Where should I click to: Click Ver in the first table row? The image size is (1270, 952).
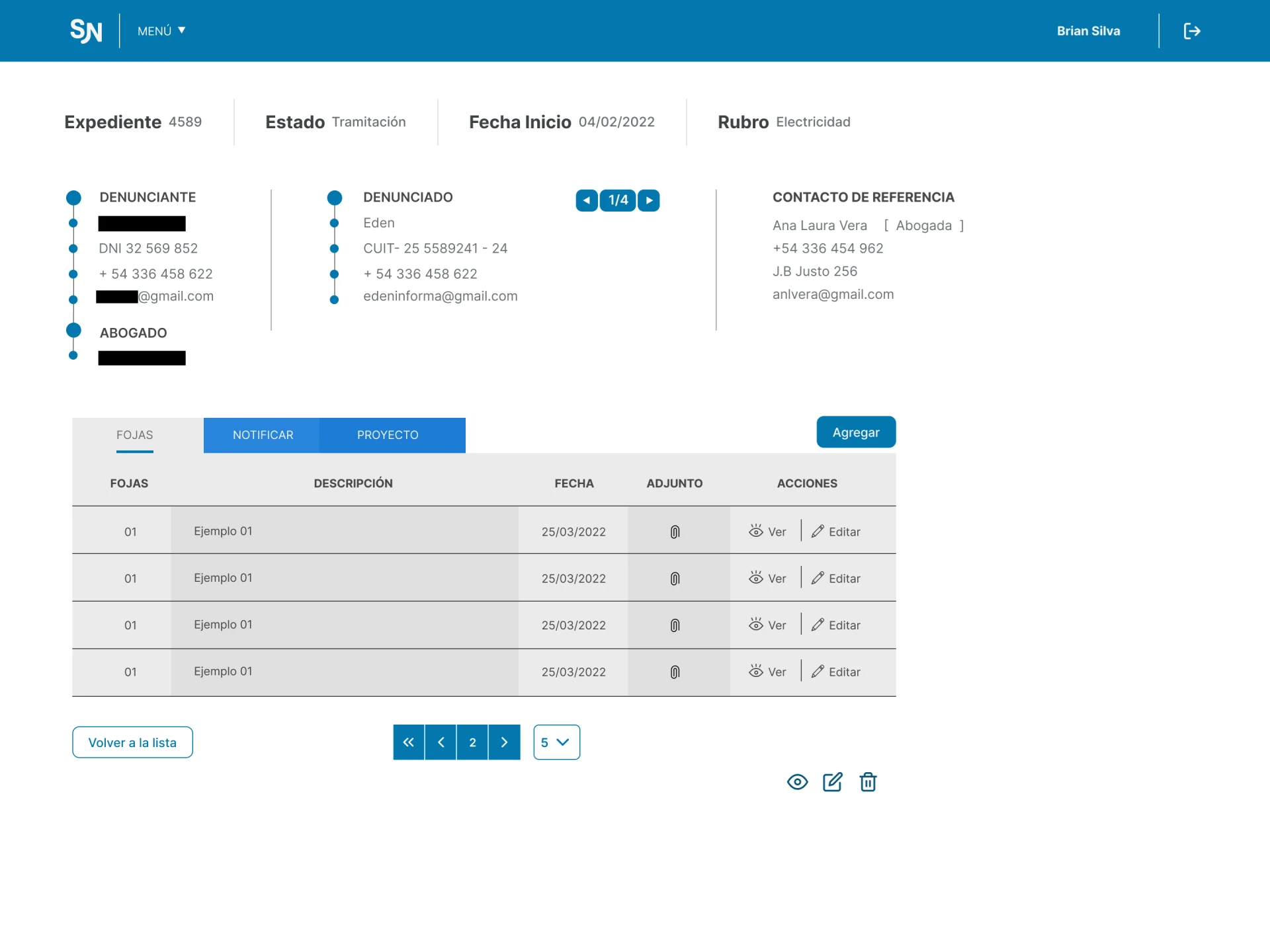tap(767, 532)
